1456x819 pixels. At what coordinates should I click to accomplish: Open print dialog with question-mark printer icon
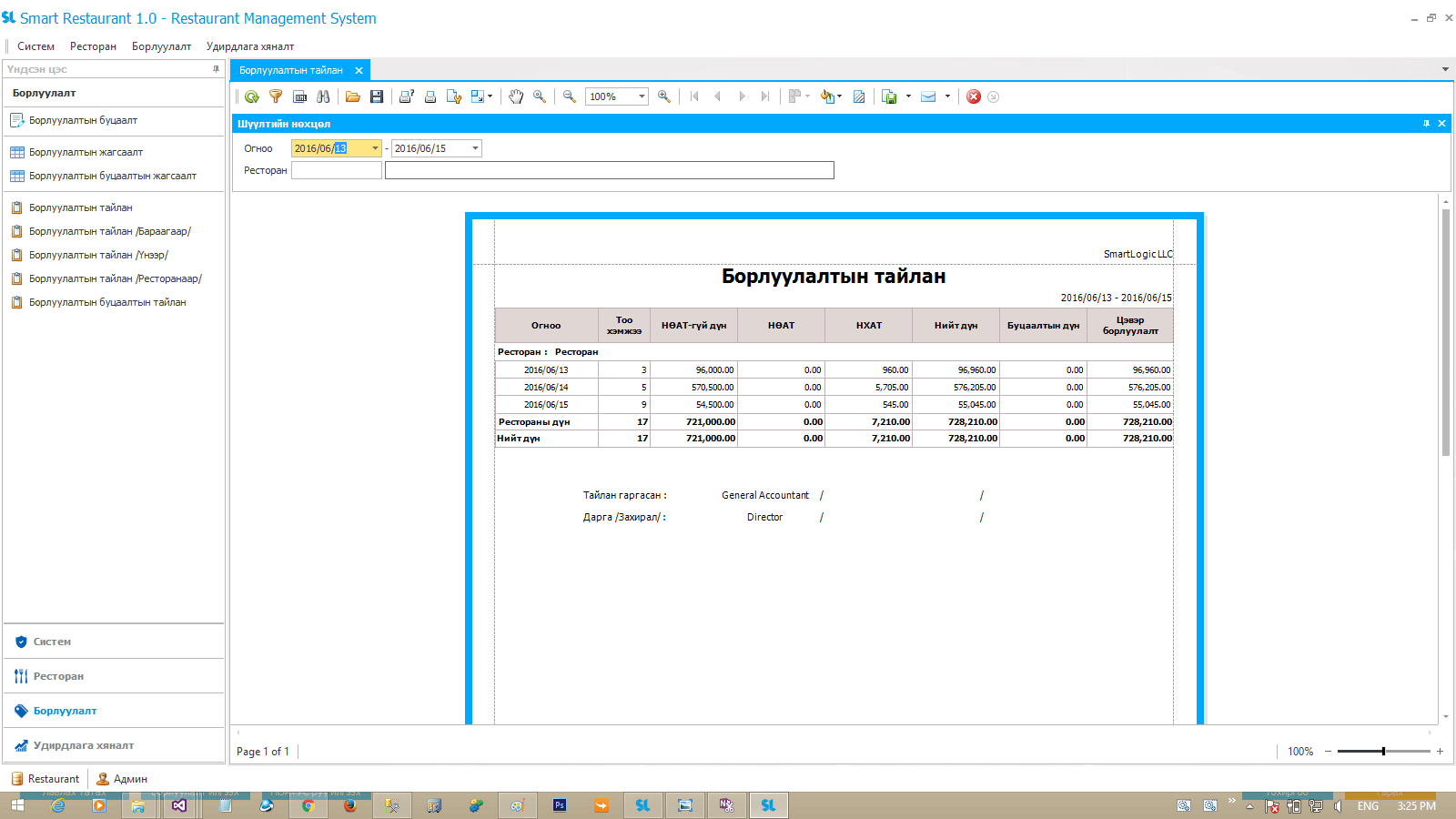407,96
